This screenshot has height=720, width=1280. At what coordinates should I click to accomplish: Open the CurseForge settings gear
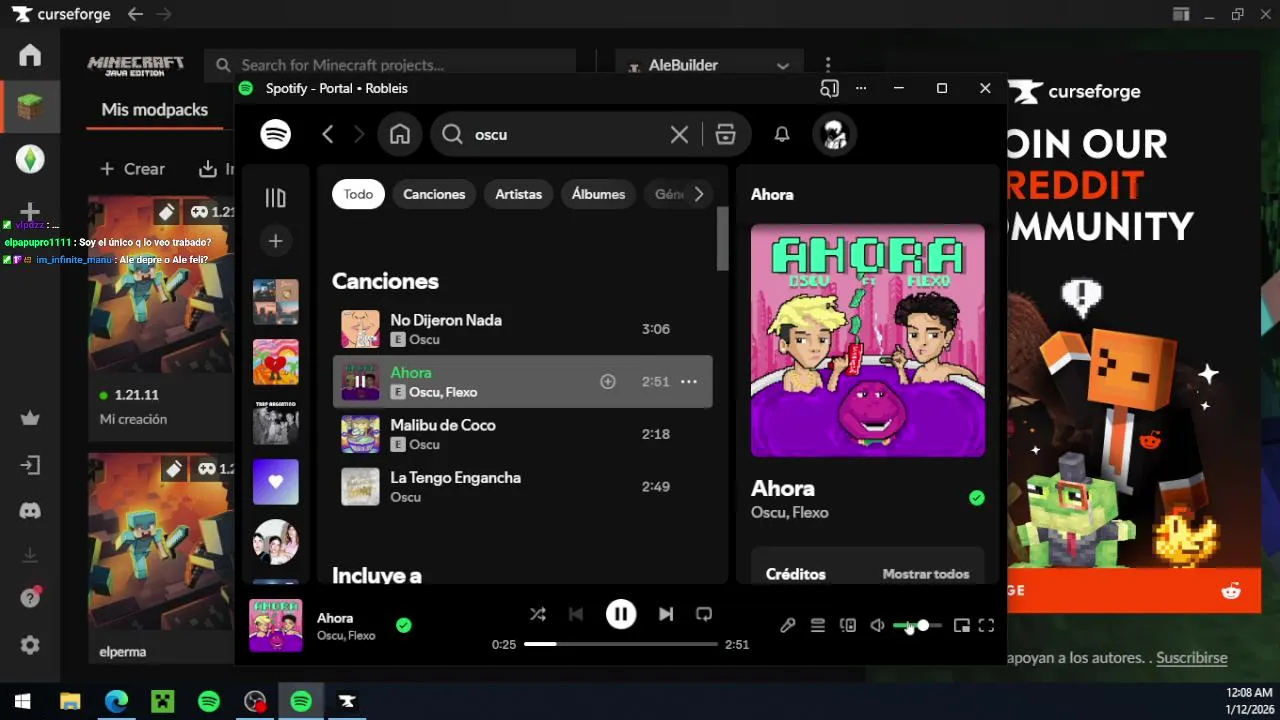point(30,645)
